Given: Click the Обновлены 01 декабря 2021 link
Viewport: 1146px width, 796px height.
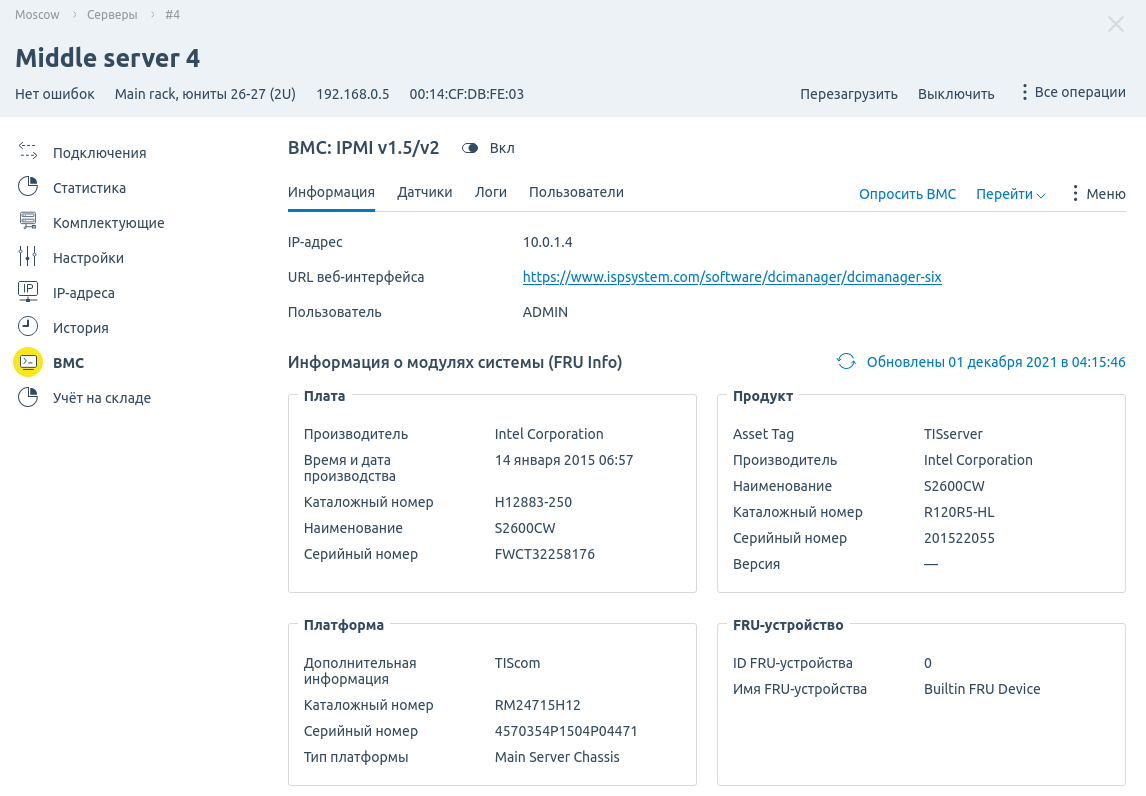Looking at the screenshot, I should pyautogui.click(x=995, y=363).
